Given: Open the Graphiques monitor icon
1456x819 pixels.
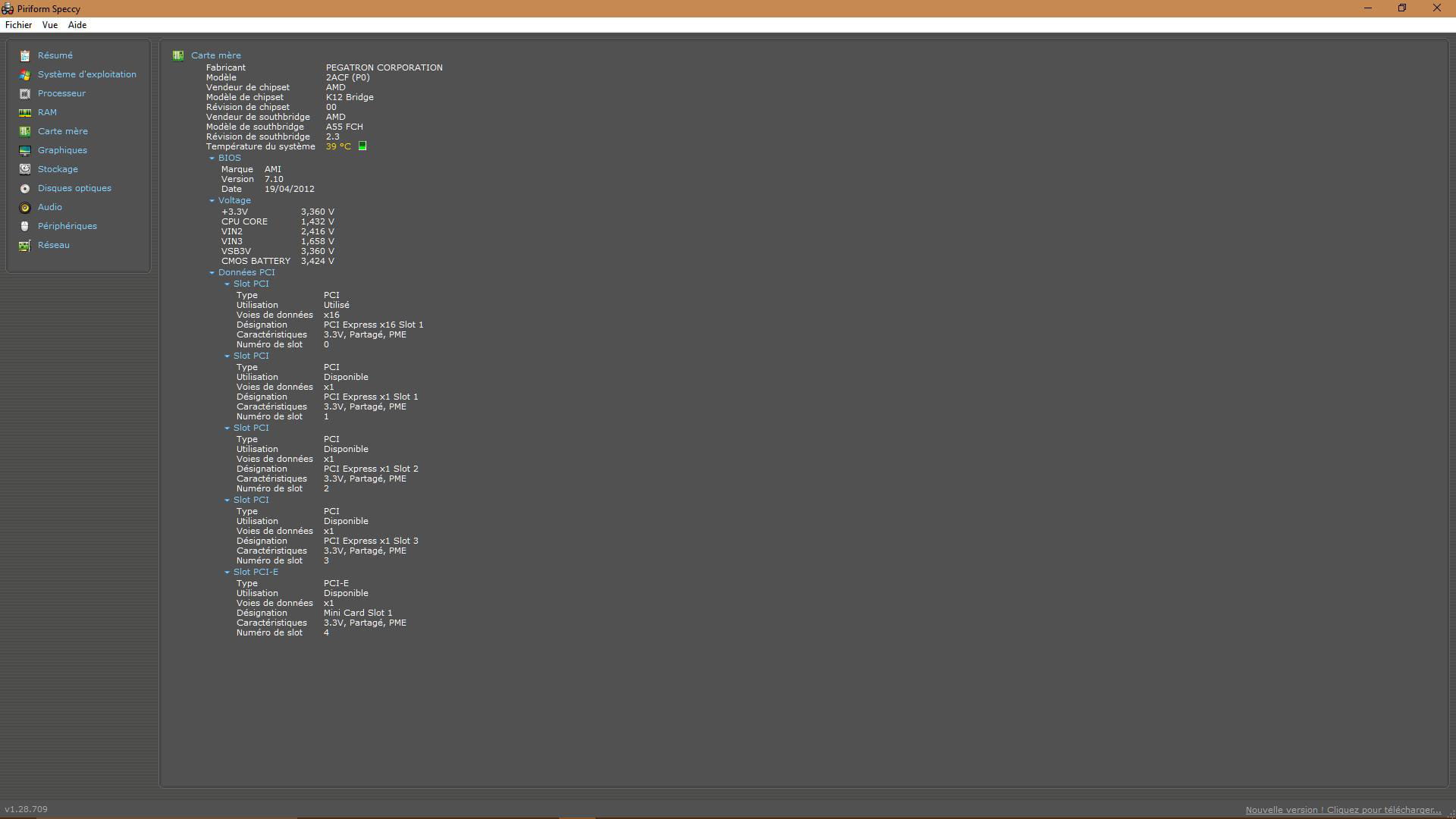Looking at the screenshot, I should click(25, 150).
